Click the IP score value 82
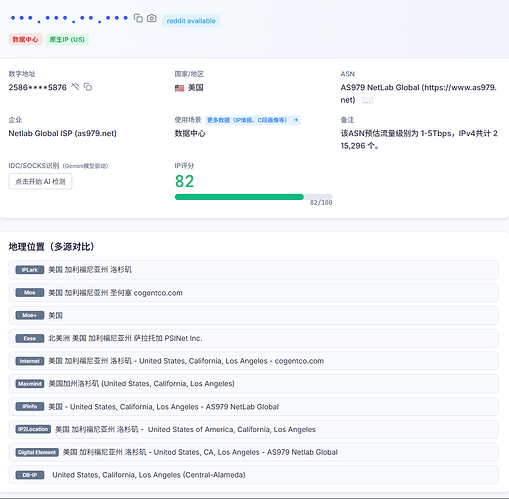The height and width of the screenshot is (499, 509). pos(184,181)
